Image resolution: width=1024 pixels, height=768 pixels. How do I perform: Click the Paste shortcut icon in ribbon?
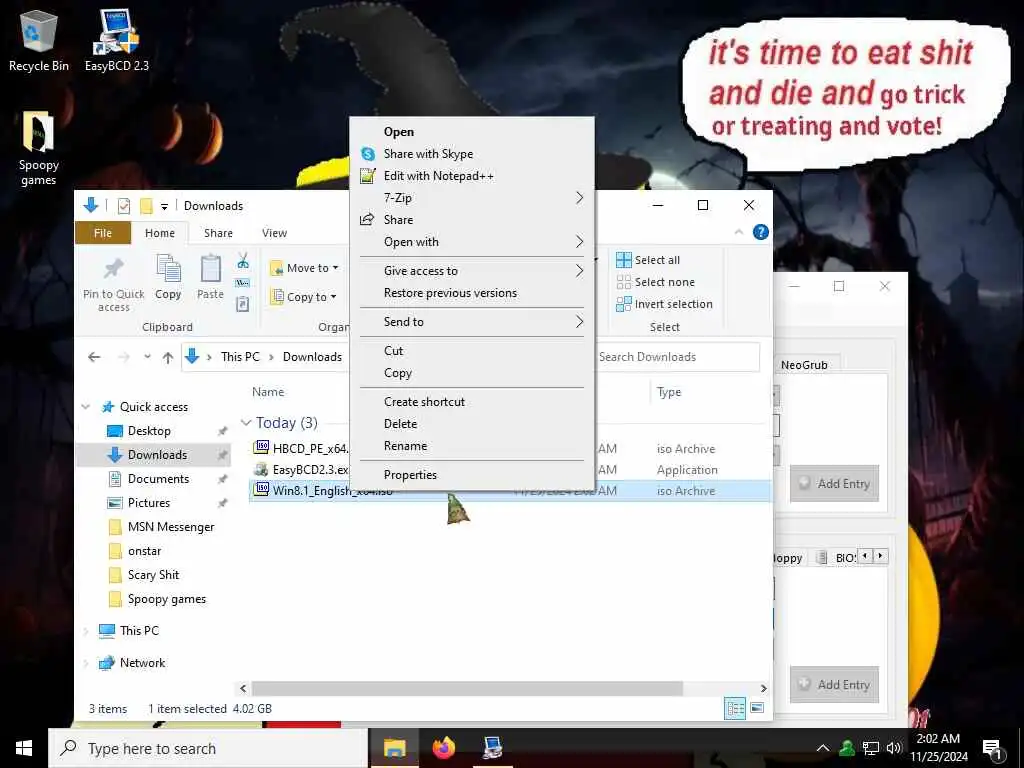tap(243, 304)
